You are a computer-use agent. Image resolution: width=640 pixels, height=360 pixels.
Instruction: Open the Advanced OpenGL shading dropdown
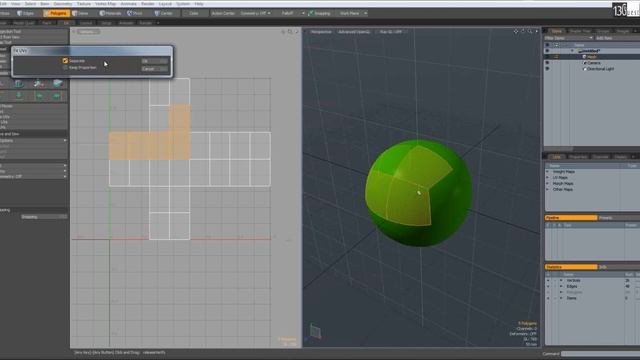354,32
